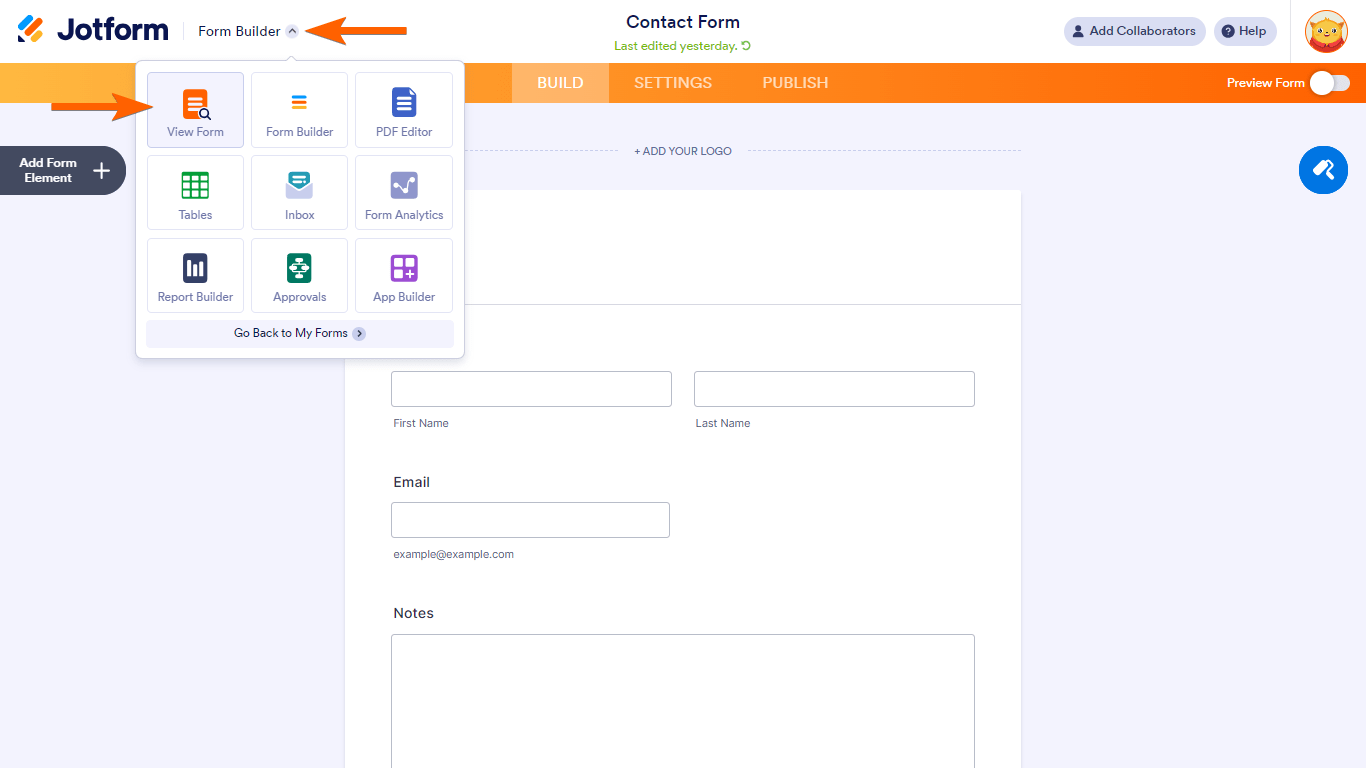This screenshot has height=768, width=1366.
Task: Click the Add Collaborators button
Action: tap(1134, 31)
